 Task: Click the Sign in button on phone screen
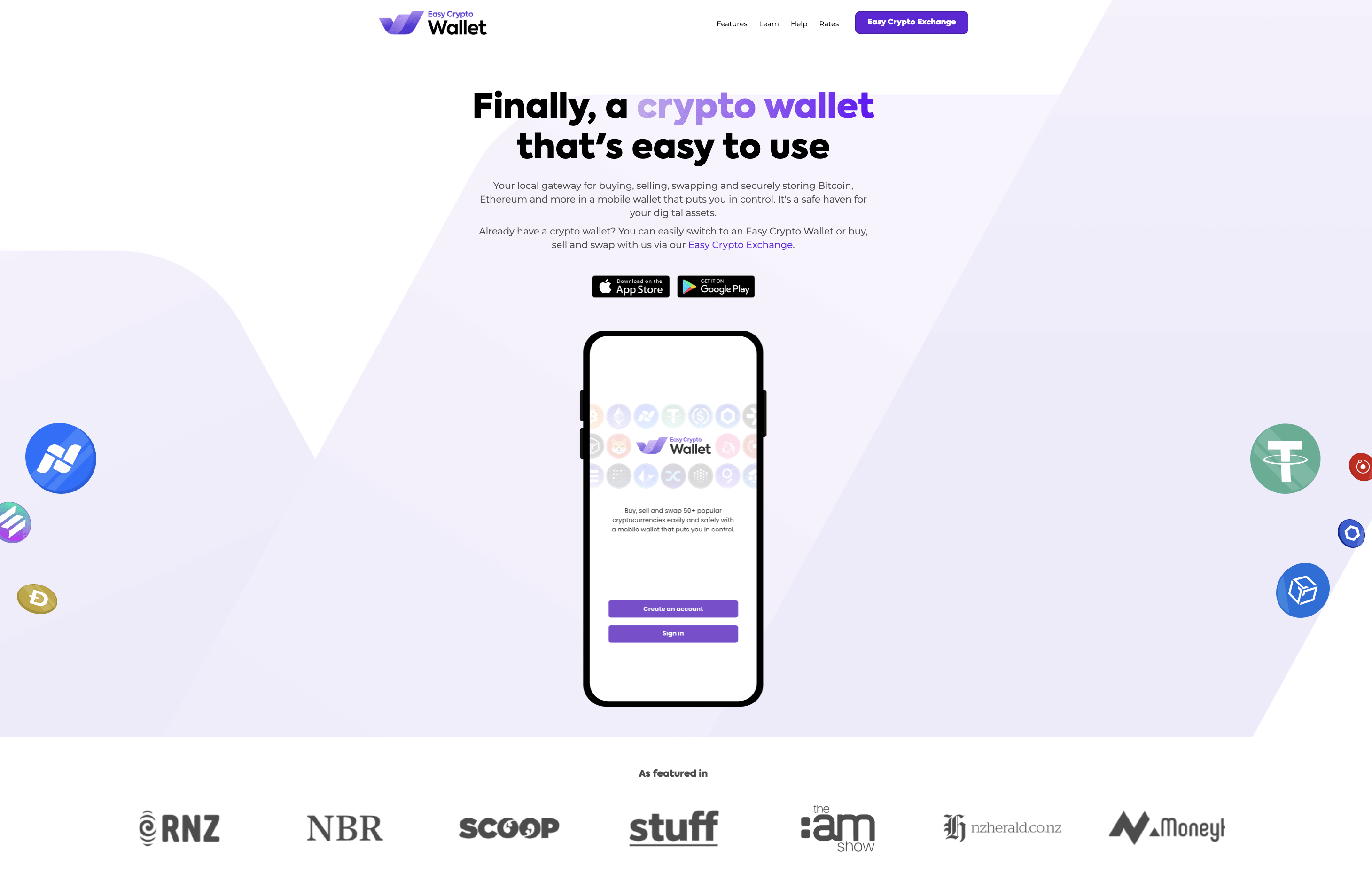[x=673, y=633]
